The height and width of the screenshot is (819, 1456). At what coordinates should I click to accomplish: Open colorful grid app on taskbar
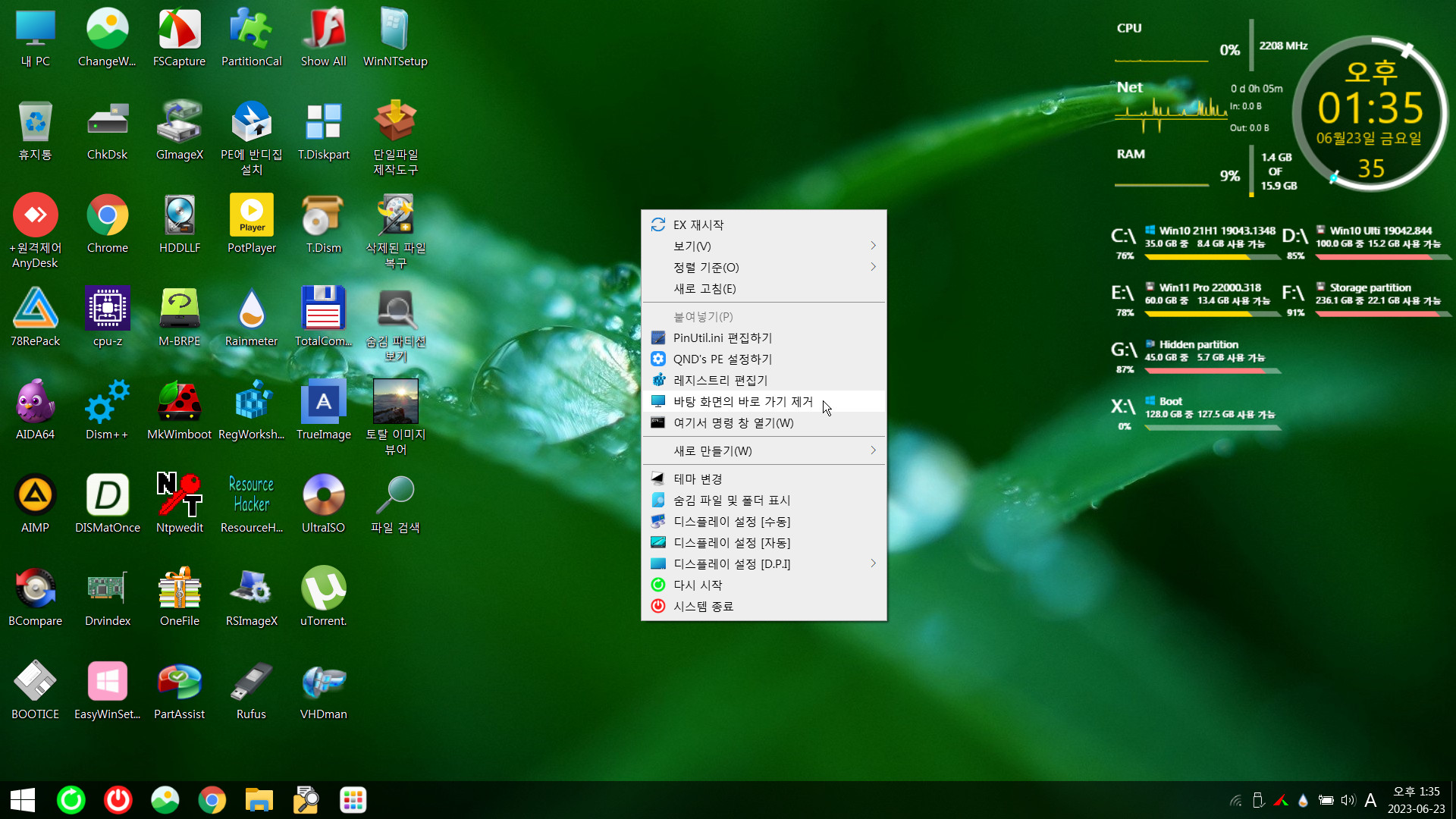pos(353,800)
